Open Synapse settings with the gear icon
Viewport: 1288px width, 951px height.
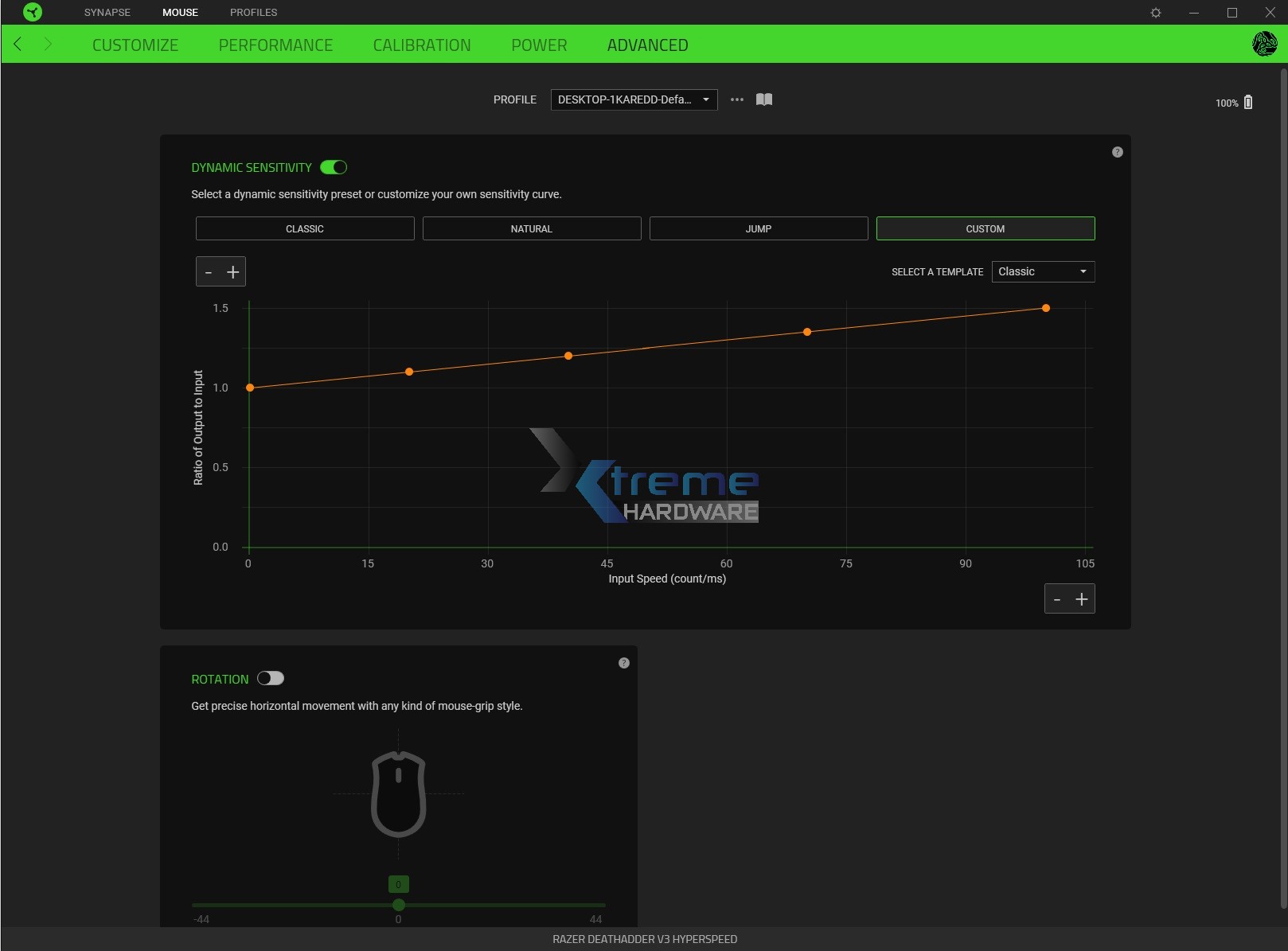pyautogui.click(x=1156, y=12)
